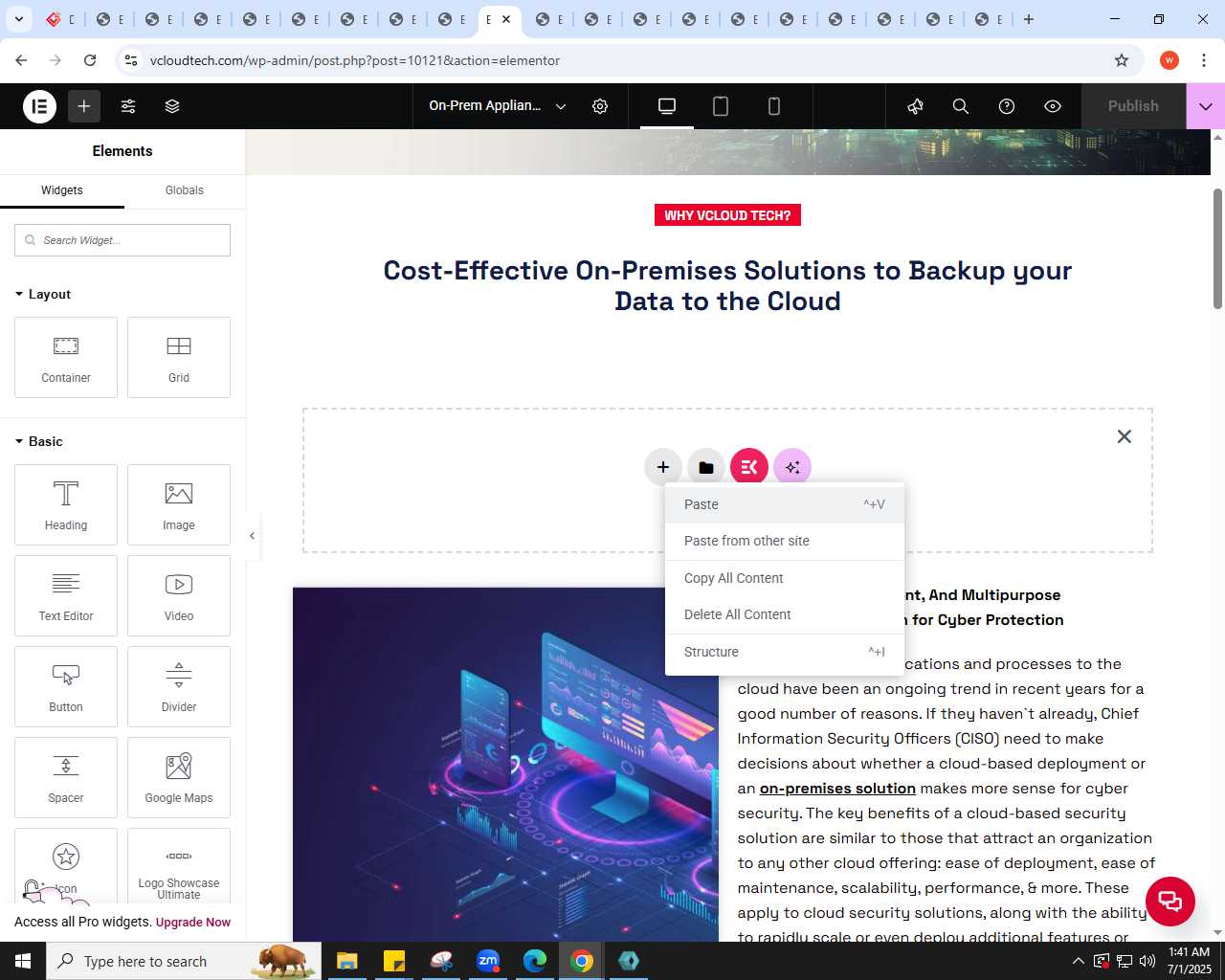This screenshot has width=1225, height=980.
Task: Show hidden system tray icons
Action: [x=1078, y=961]
